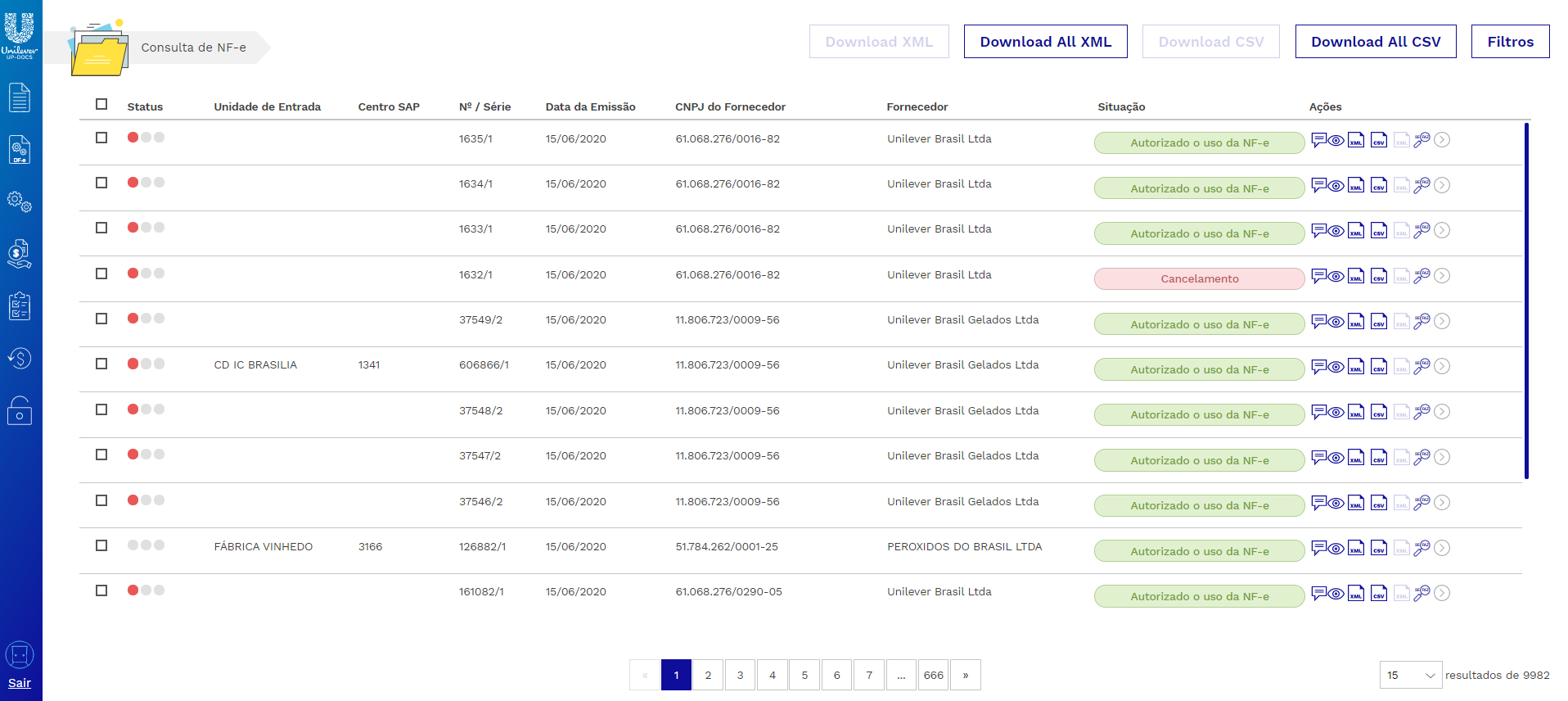Select the checkbox for NF-e 1632/1
1568x701 pixels.
pos(101,274)
